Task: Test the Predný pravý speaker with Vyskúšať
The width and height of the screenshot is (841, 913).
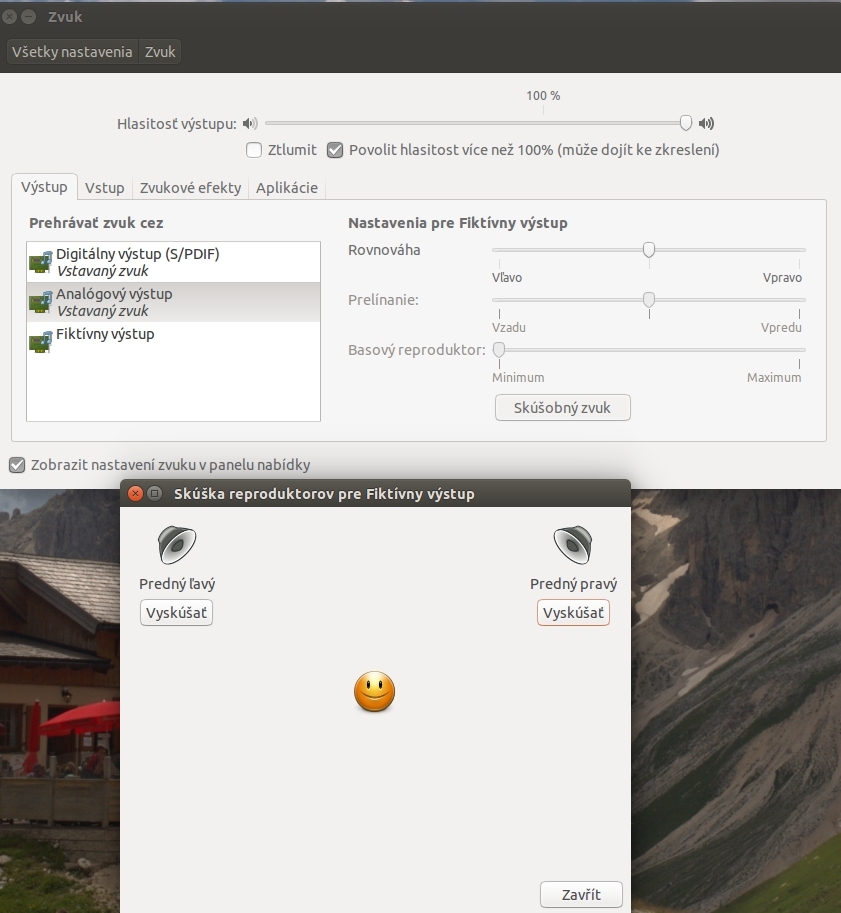Action: click(x=573, y=613)
